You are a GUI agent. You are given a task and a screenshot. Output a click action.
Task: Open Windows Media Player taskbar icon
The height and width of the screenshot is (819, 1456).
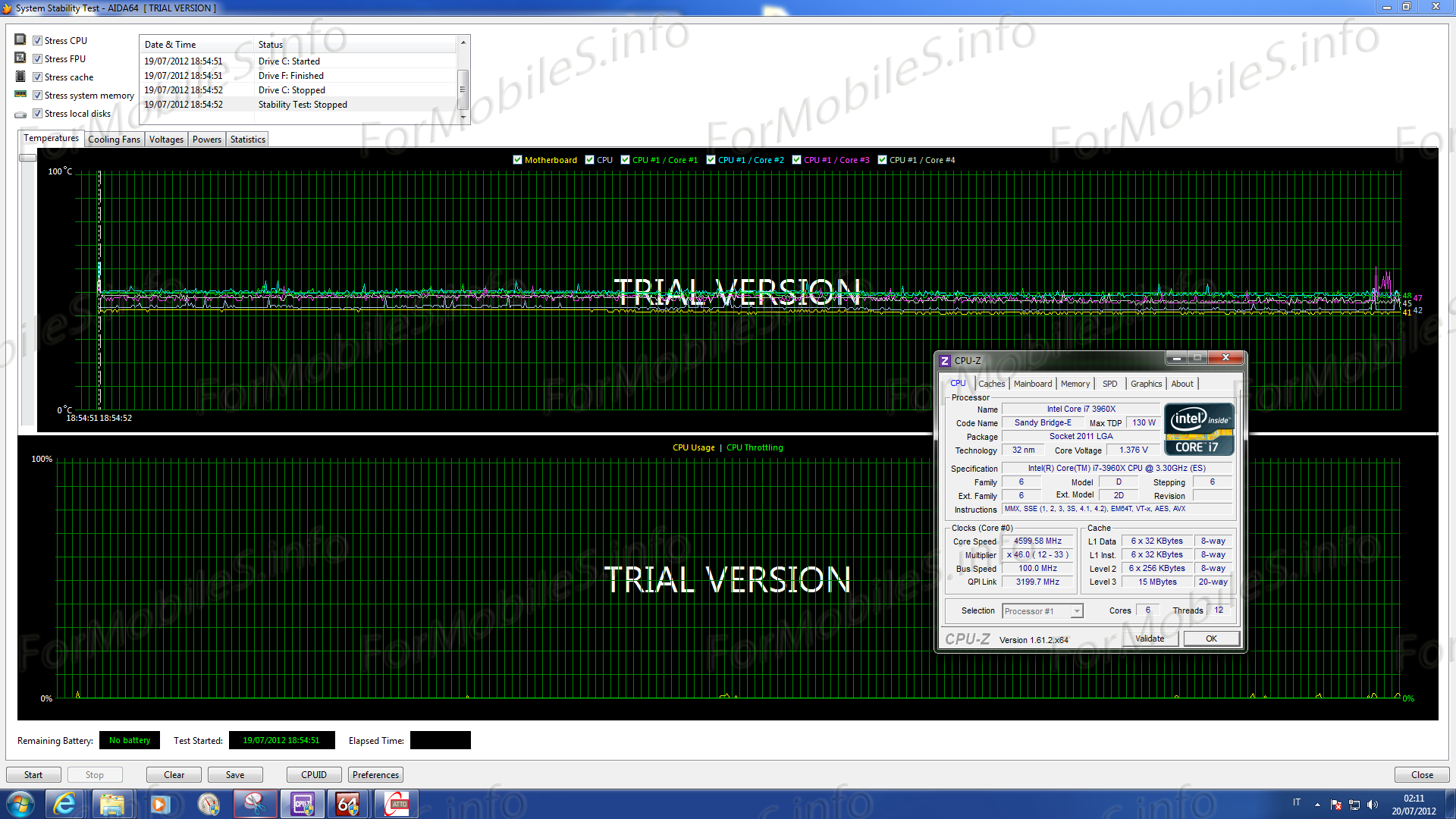pos(160,804)
